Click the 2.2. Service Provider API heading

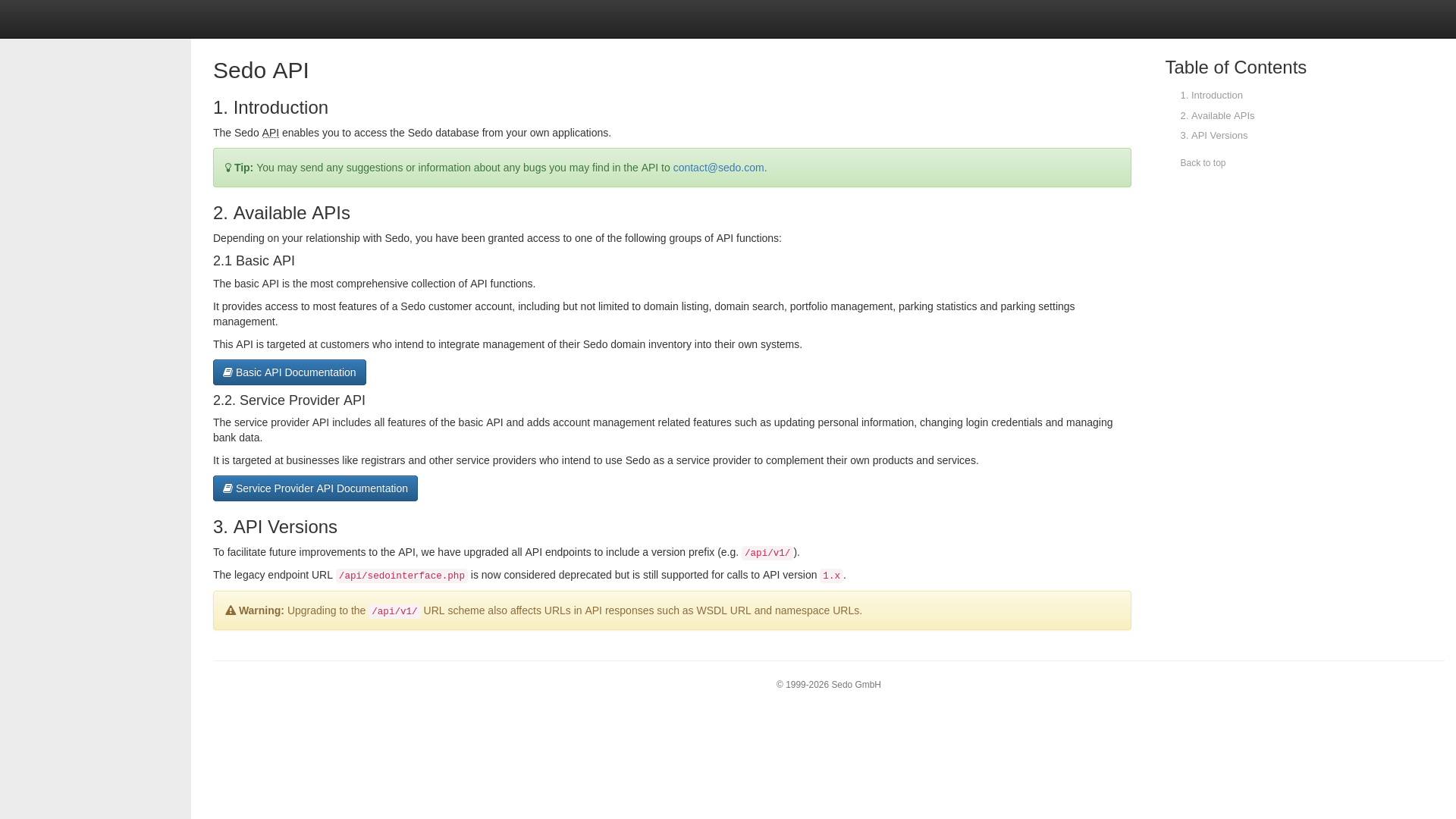tap(289, 400)
